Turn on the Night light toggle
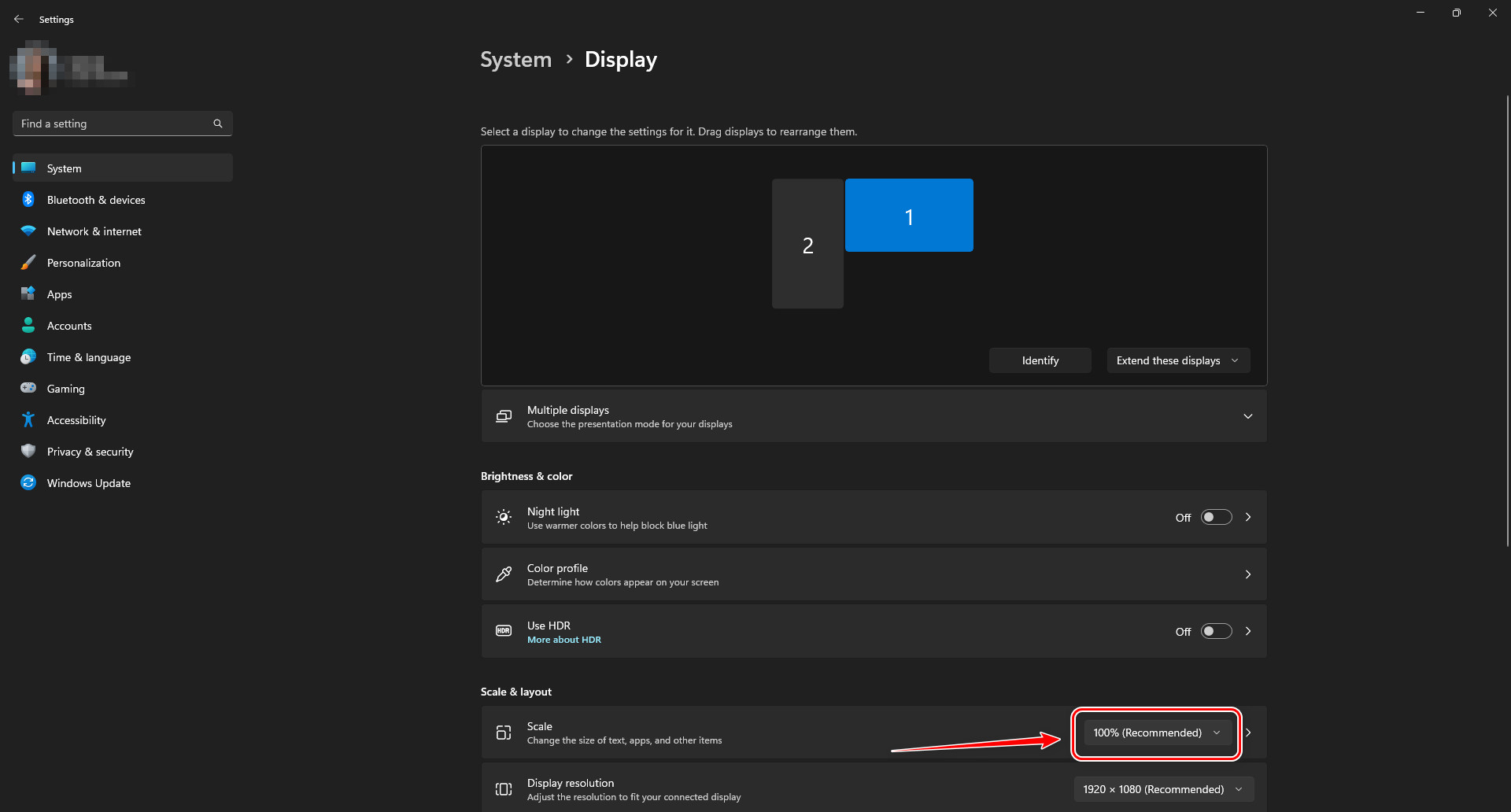The image size is (1511, 812). point(1216,517)
